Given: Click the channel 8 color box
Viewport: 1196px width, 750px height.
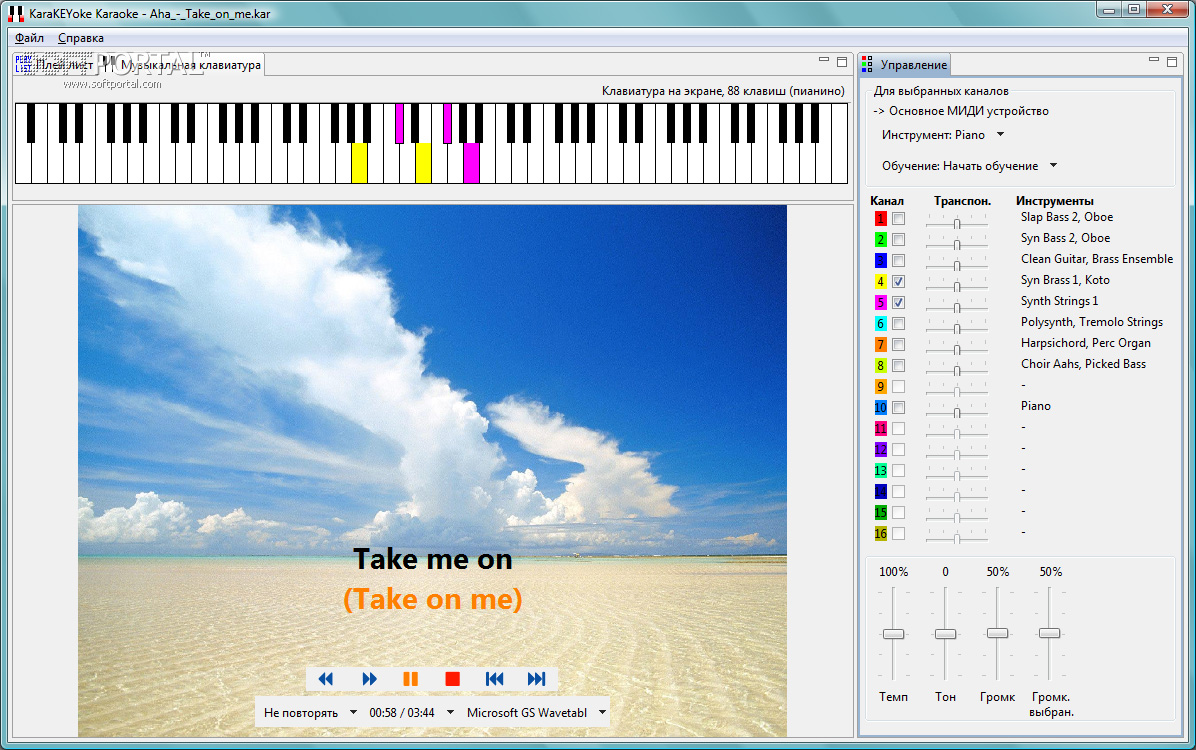Looking at the screenshot, I should coord(880,365).
